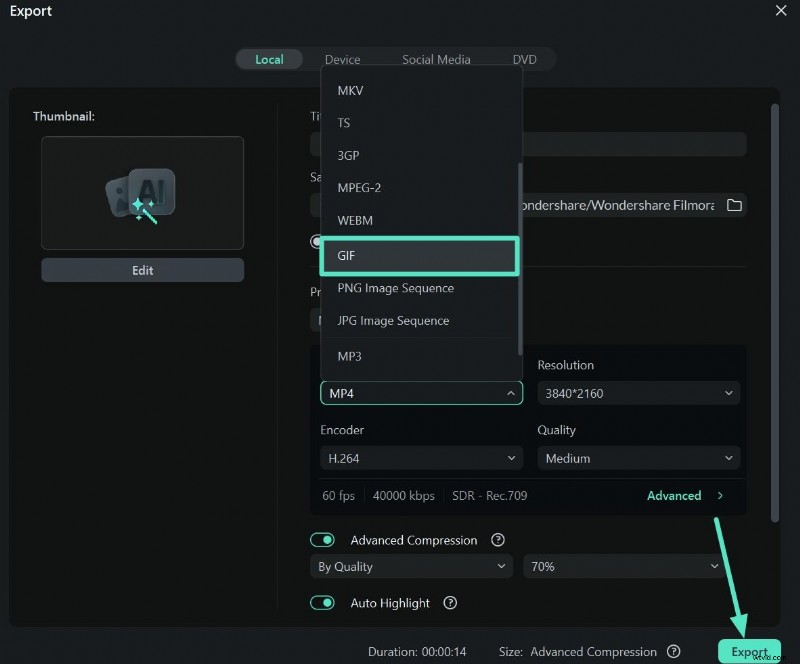The height and width of the screenshot is (664, 800).
Task: Switch to the Social Media tab
Action: (x=436, y=59)
